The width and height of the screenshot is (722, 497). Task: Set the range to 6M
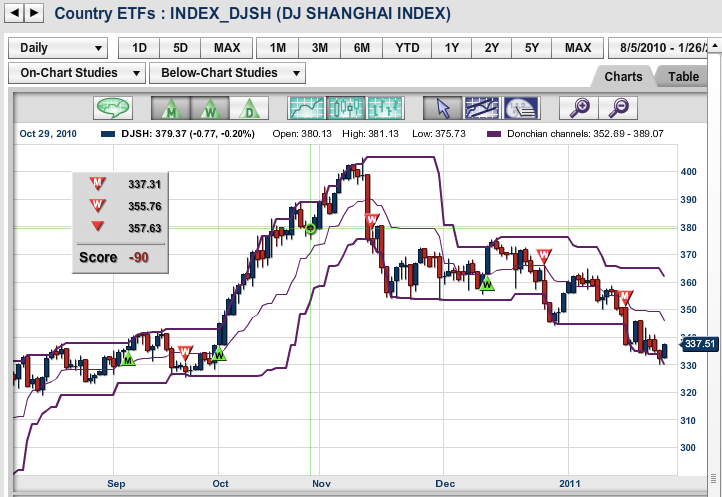click(361, 48)
